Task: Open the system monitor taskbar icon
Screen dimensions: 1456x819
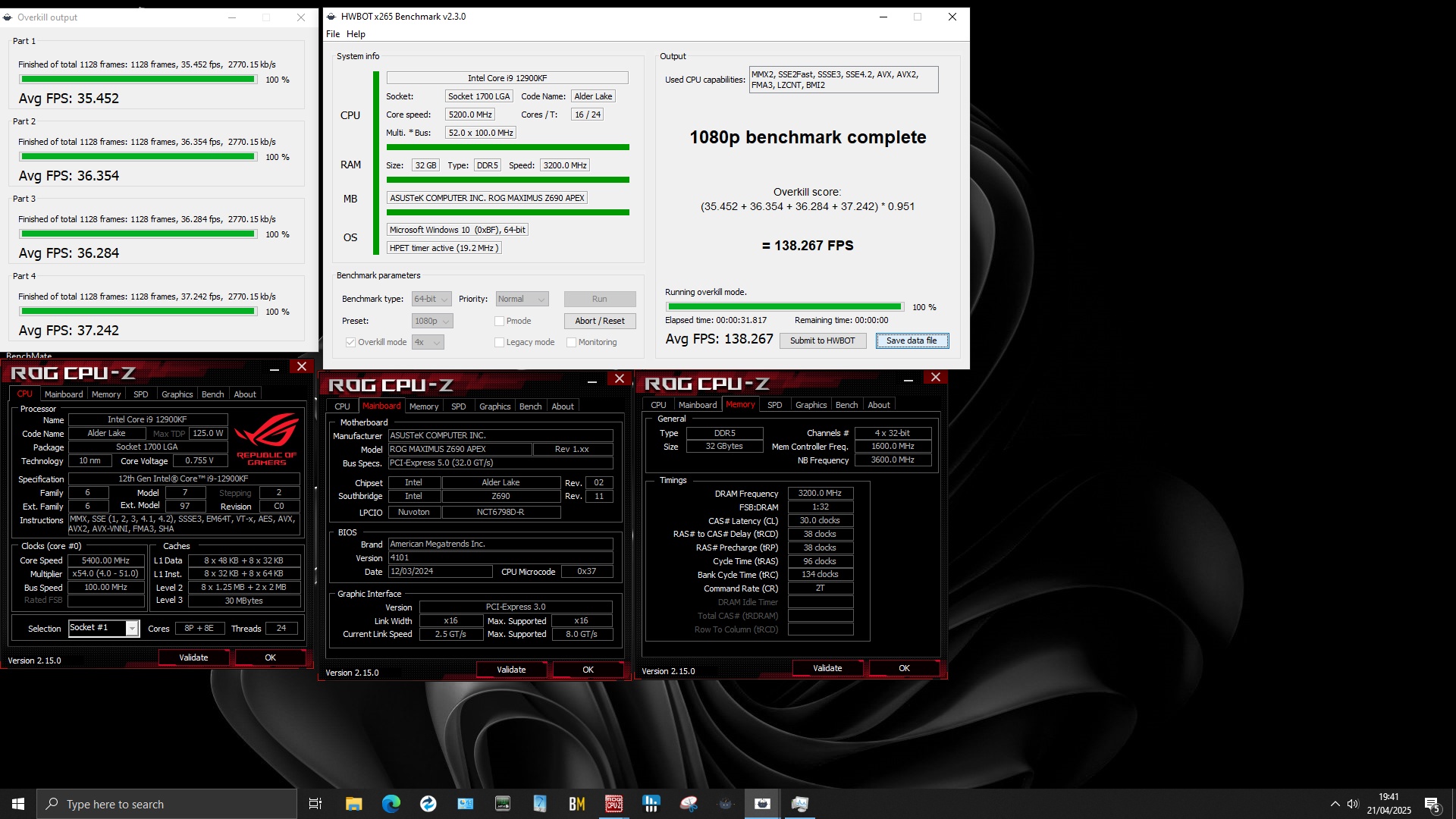Action: tap(799, 804)
